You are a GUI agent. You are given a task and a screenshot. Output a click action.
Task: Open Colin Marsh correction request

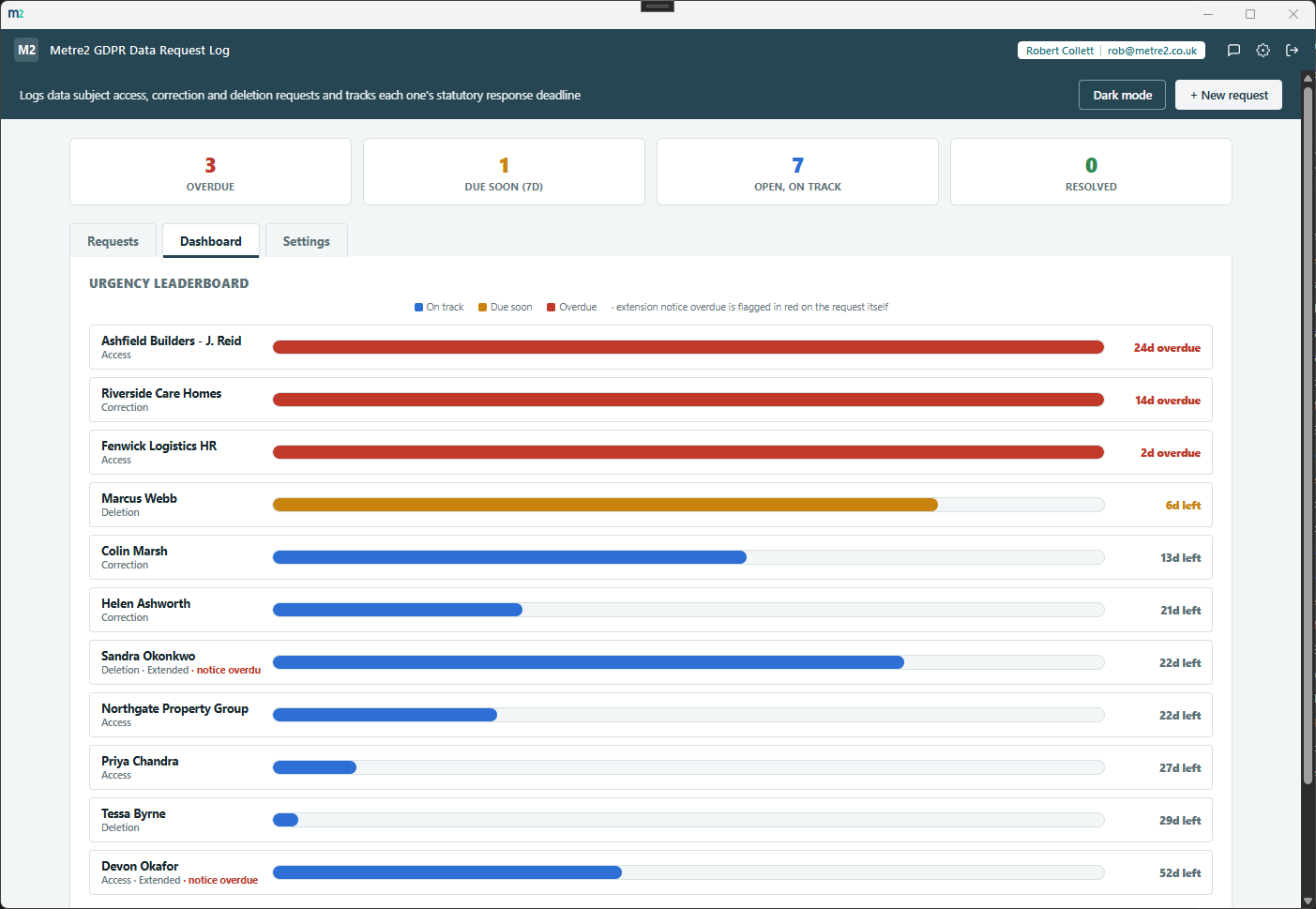[651, 557]
